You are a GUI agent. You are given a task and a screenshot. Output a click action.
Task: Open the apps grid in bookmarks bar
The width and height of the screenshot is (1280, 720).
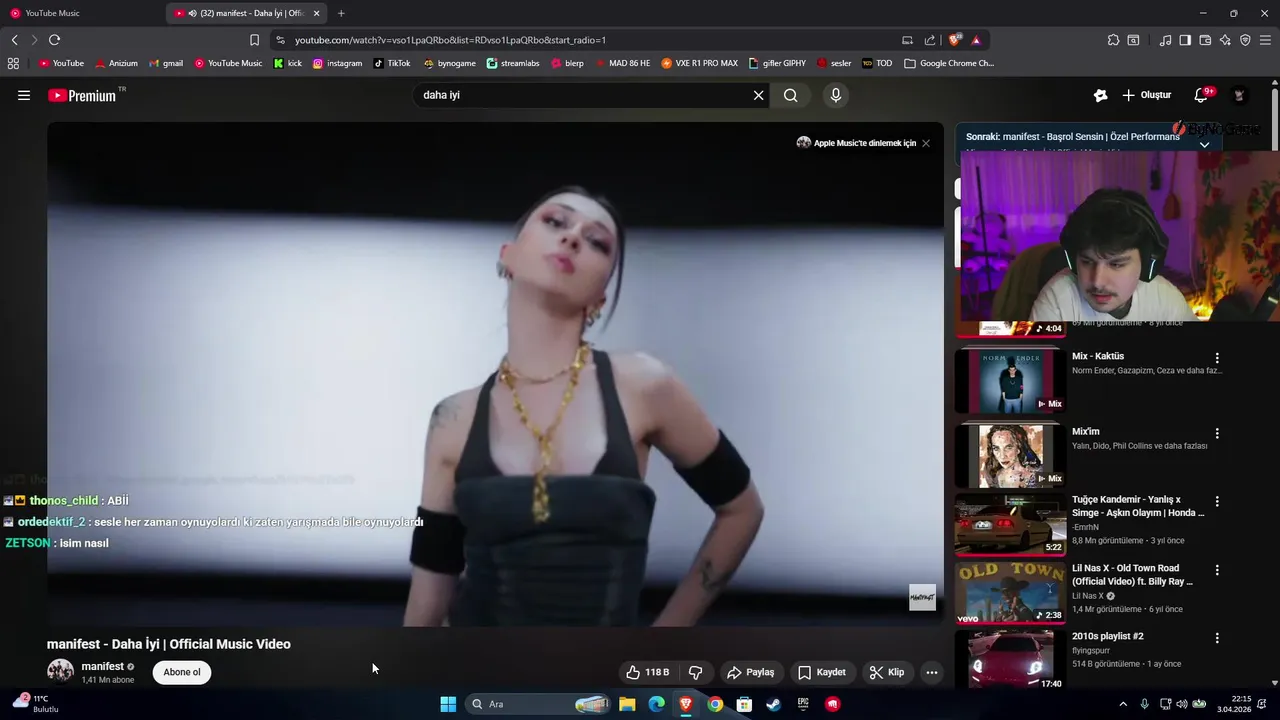click(x=13, y=63)
